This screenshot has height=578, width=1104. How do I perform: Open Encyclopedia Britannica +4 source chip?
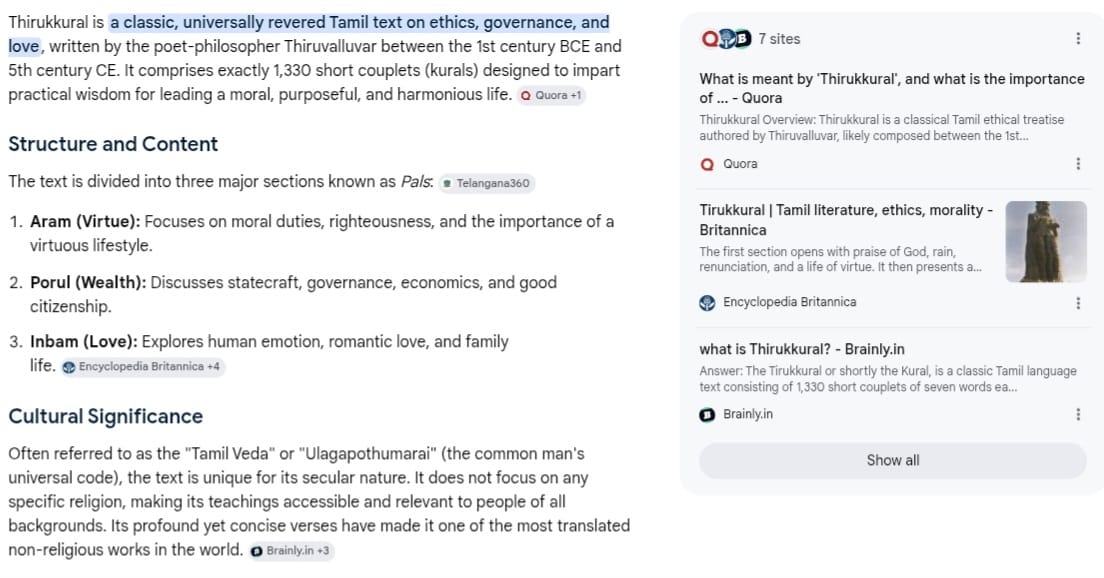(142, 367)
